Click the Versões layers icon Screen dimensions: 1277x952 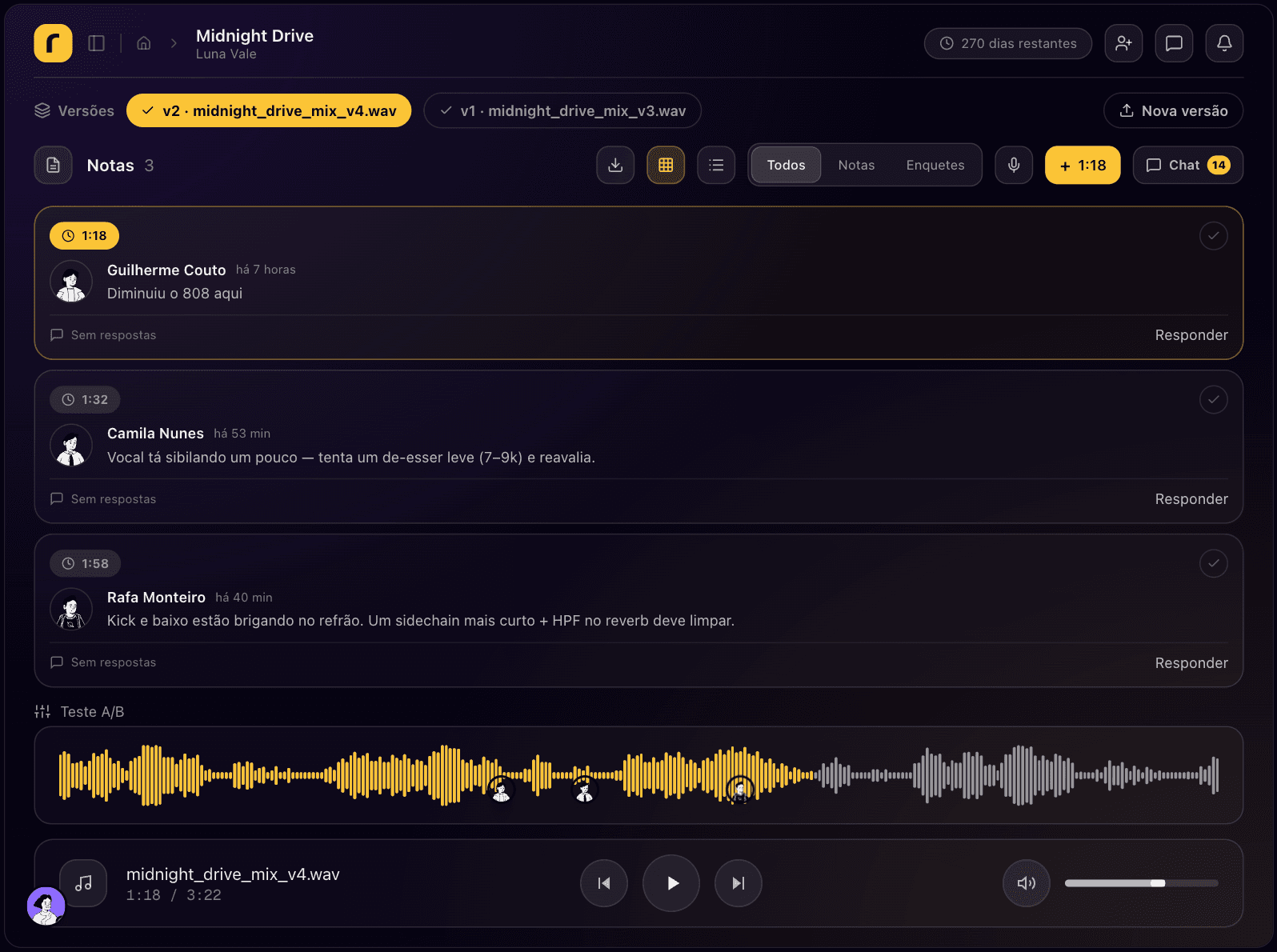[x=42, y=110]
